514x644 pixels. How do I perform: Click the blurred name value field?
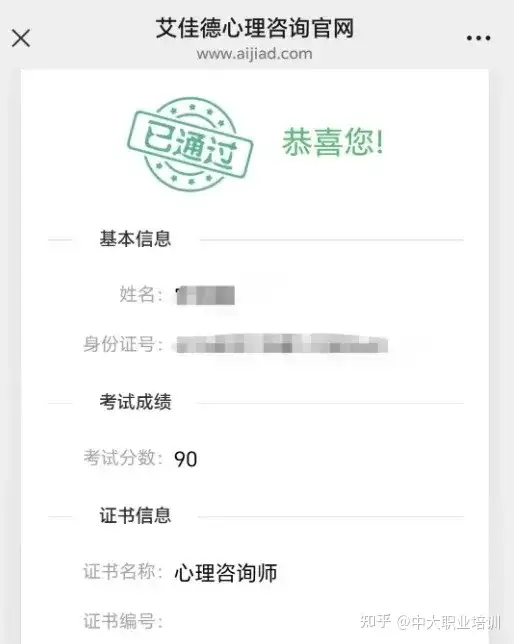point(205,295)
